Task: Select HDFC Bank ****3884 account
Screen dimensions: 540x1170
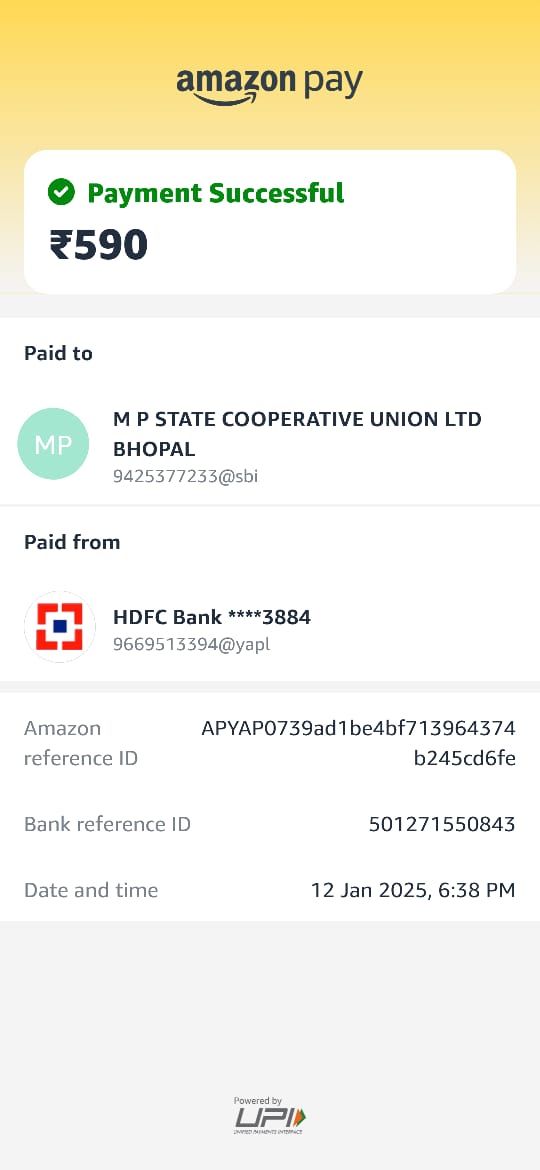Action: click(x=212, y=617)
